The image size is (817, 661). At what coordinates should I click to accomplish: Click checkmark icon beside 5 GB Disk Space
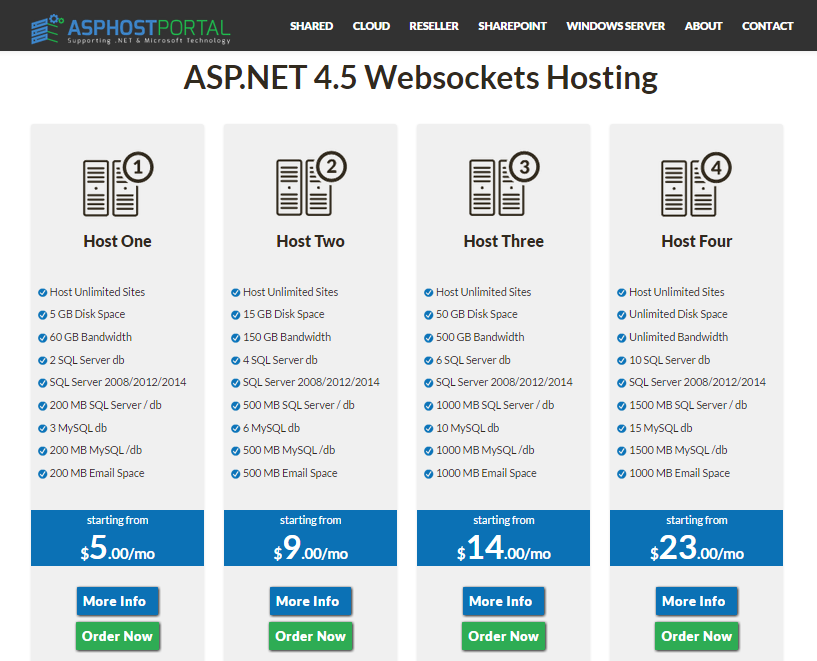click(x=43, y=315)
